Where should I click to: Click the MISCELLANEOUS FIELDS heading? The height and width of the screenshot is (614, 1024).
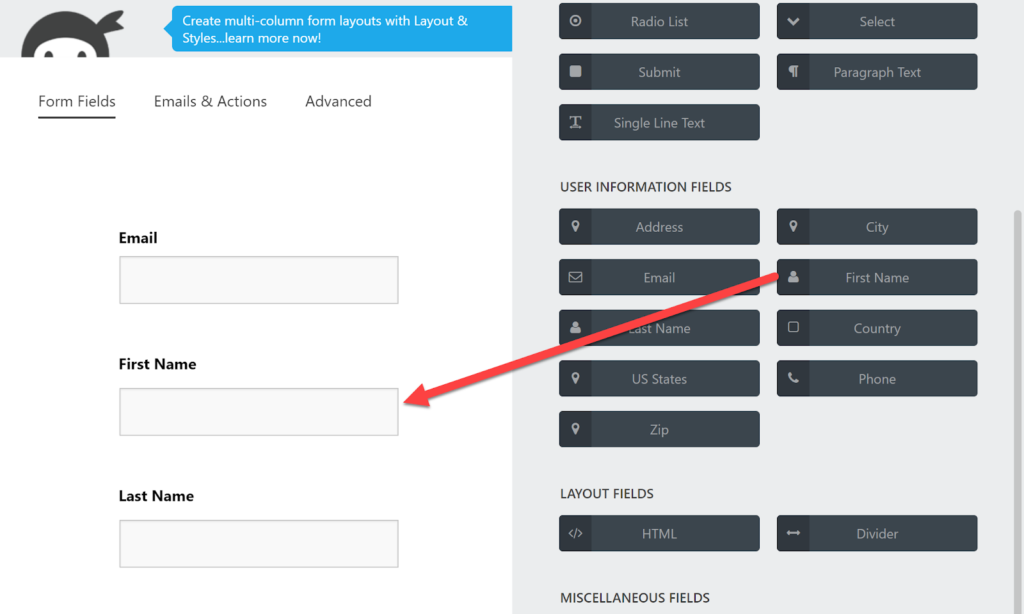635,598
